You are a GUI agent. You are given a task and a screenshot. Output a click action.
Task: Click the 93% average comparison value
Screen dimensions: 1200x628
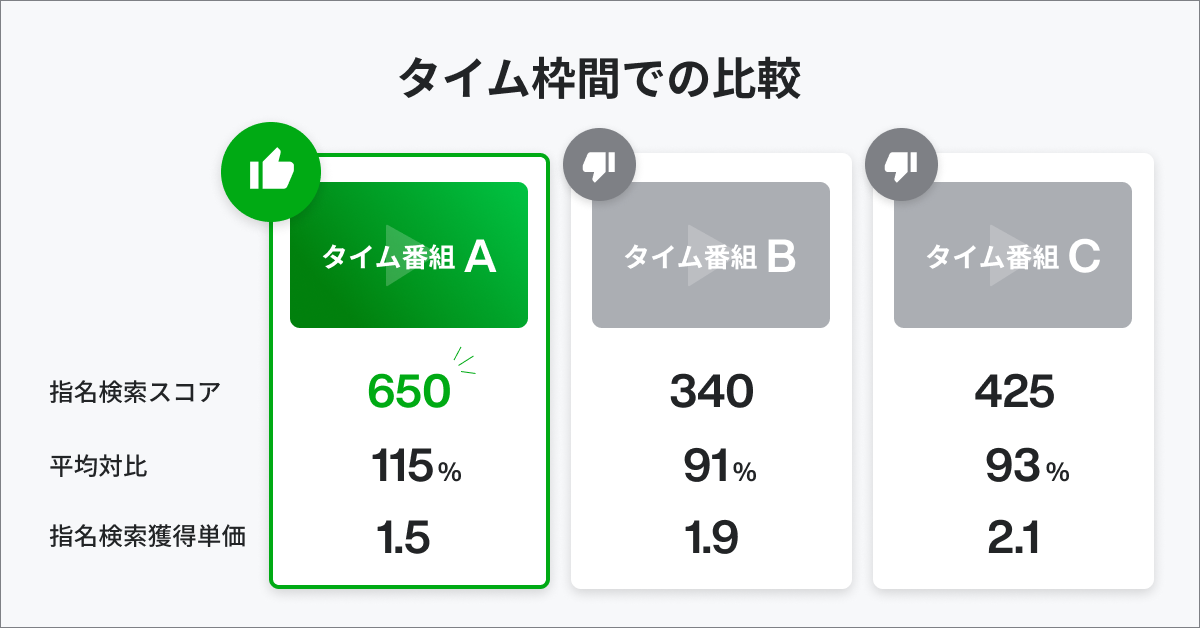pos(1026,467)
